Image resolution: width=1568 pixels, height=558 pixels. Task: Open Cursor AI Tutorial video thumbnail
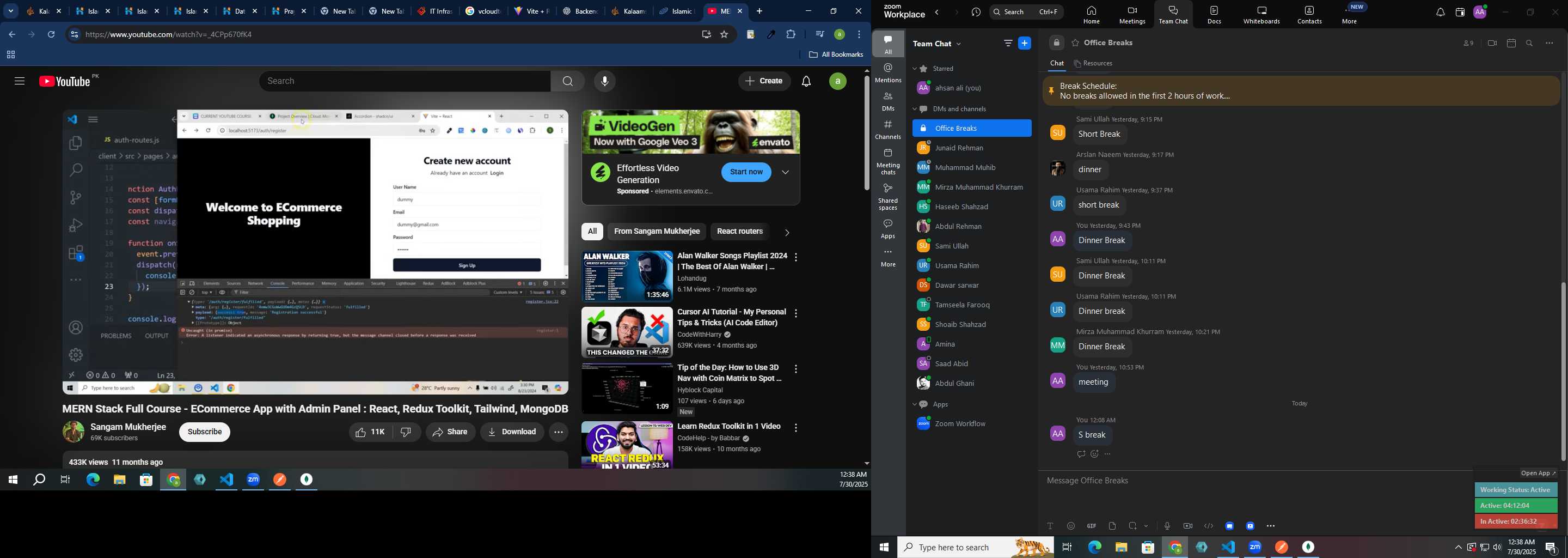tap(627, 332)
